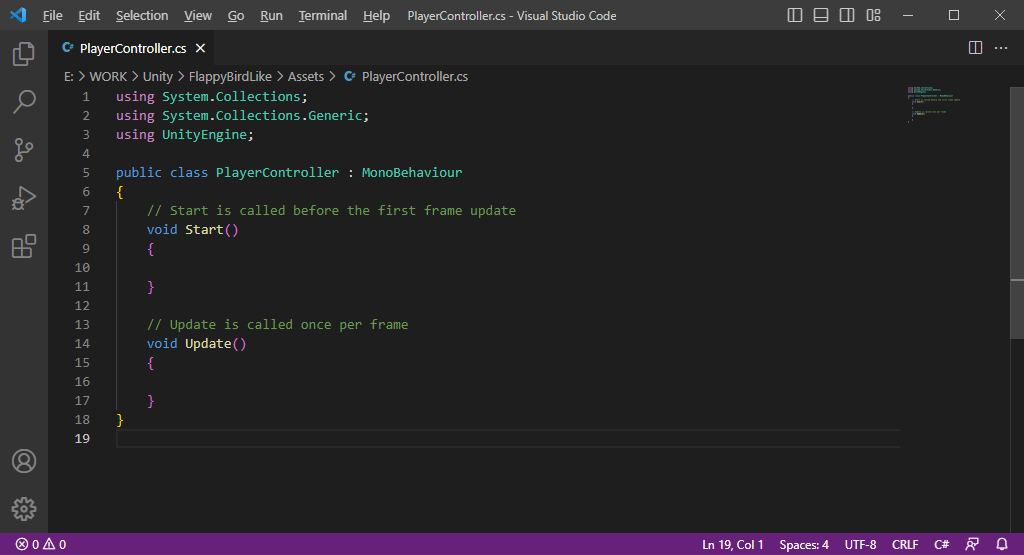This screenshot has width=1024, height=555.
Task: Click the Update comment on line 13
Action: click(278, 325)
